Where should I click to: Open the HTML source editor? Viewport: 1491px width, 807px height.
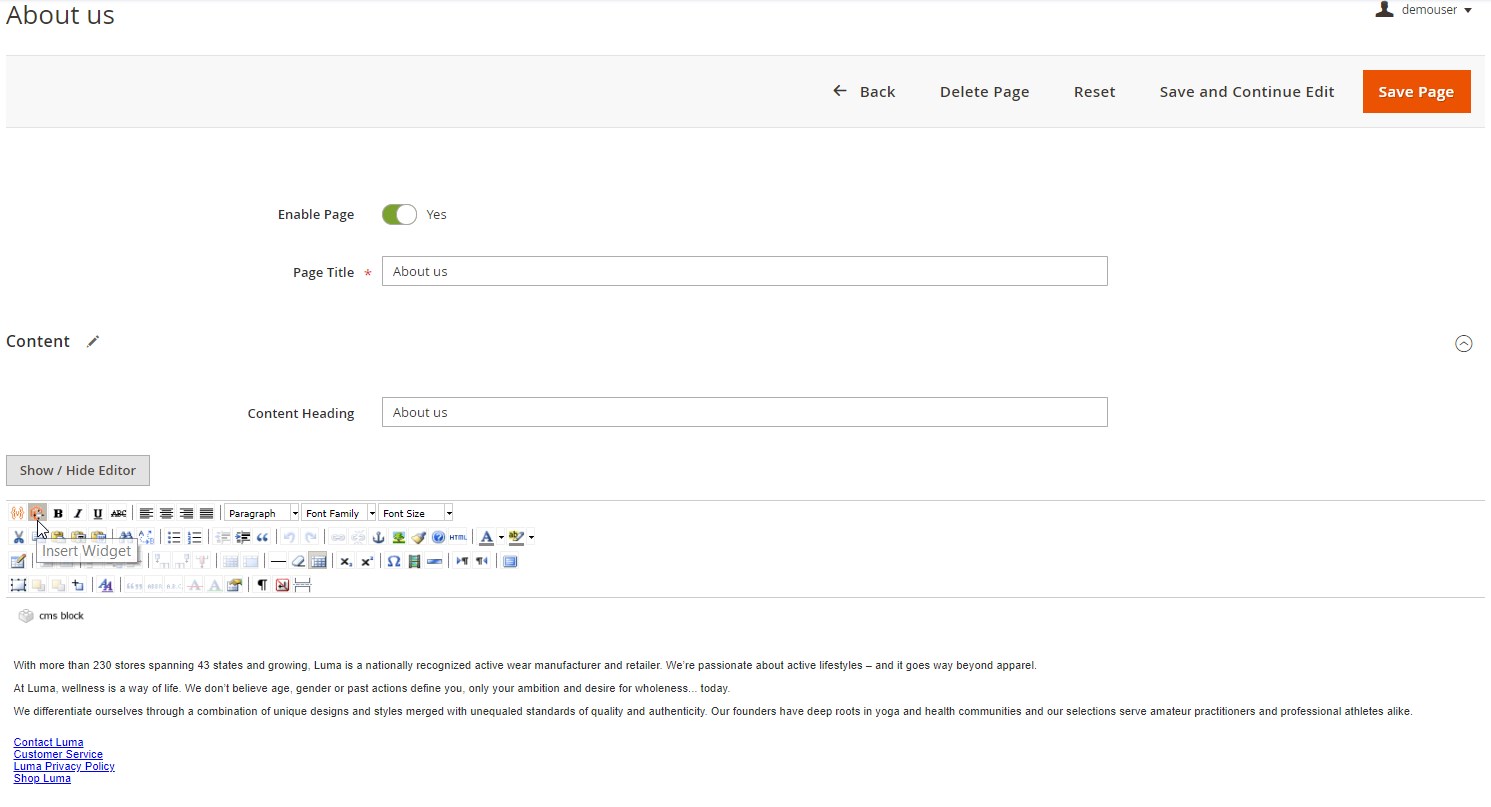pos(458,537)
